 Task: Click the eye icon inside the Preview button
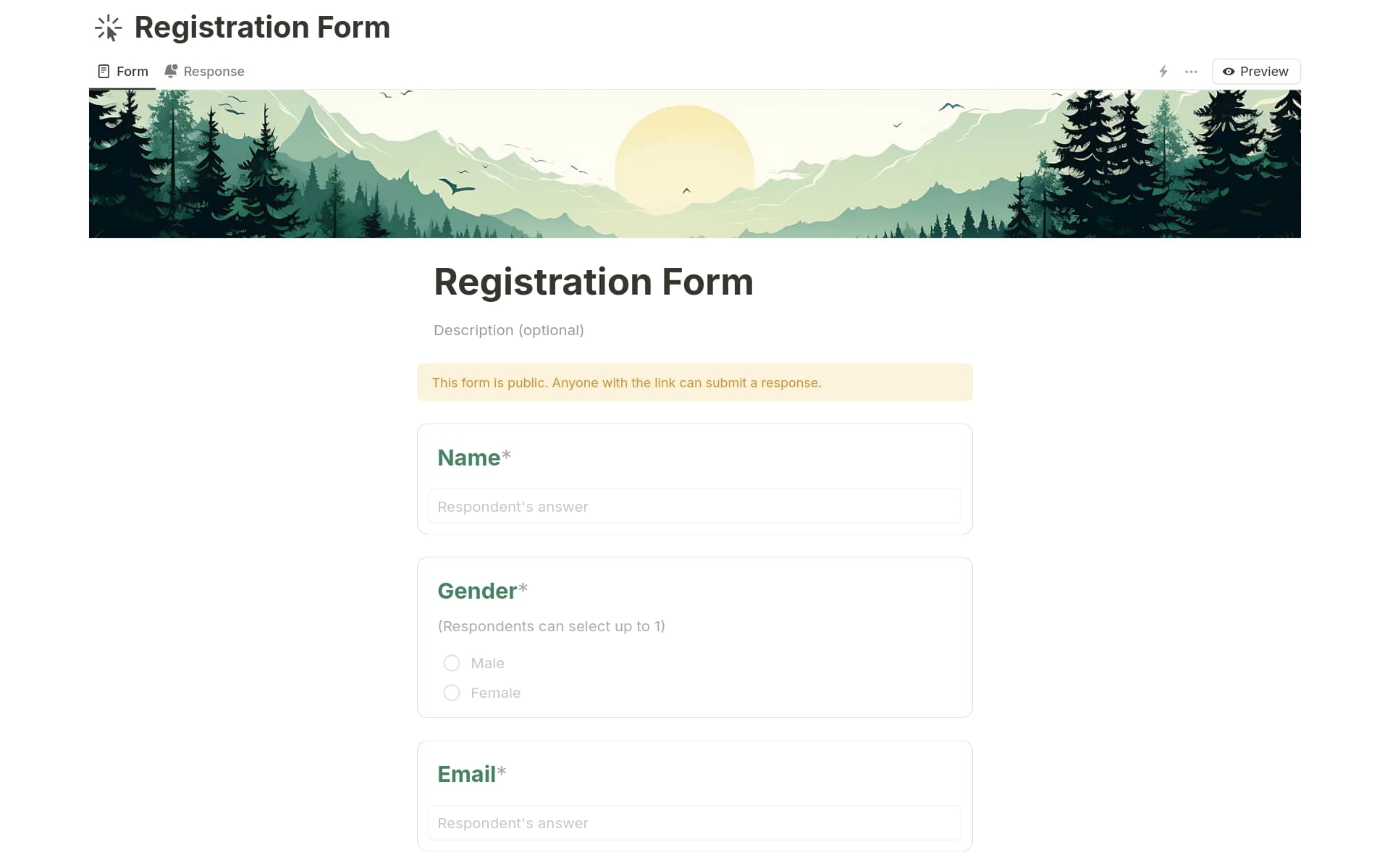[1229, 72]
